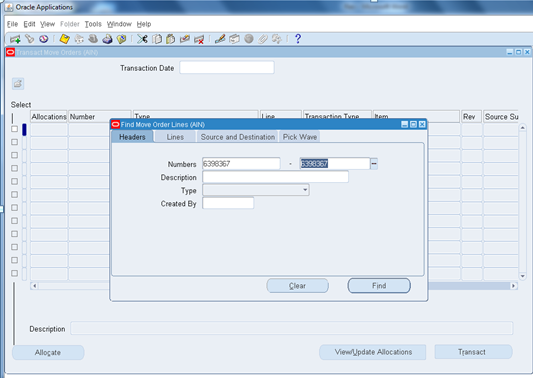Screen dimensions: 533x378
Task: Click the Window Help question mark icon
Action: tap(298, 39)
